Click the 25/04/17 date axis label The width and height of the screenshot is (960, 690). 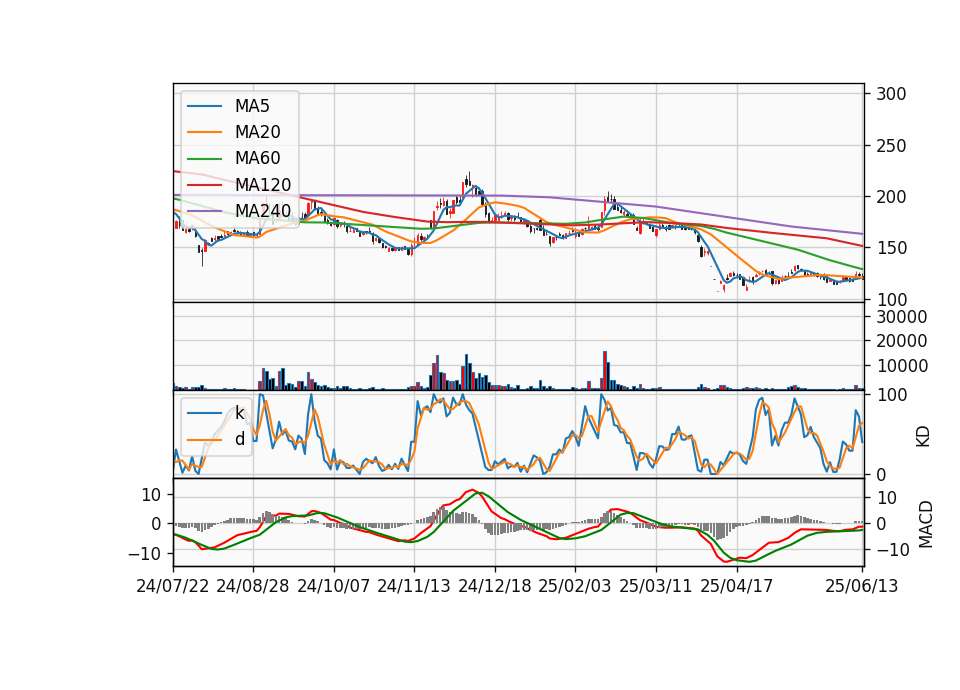coord(737,586)
